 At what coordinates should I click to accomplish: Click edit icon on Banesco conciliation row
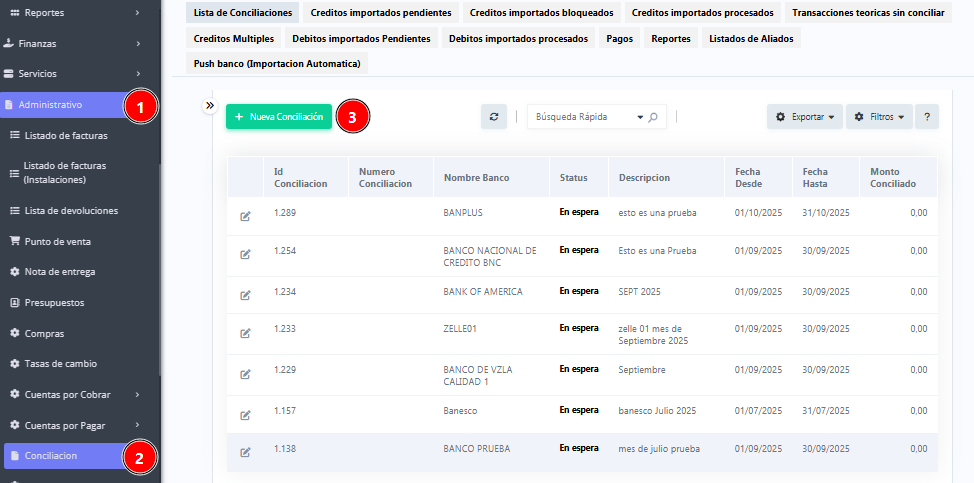pos(245,415)
